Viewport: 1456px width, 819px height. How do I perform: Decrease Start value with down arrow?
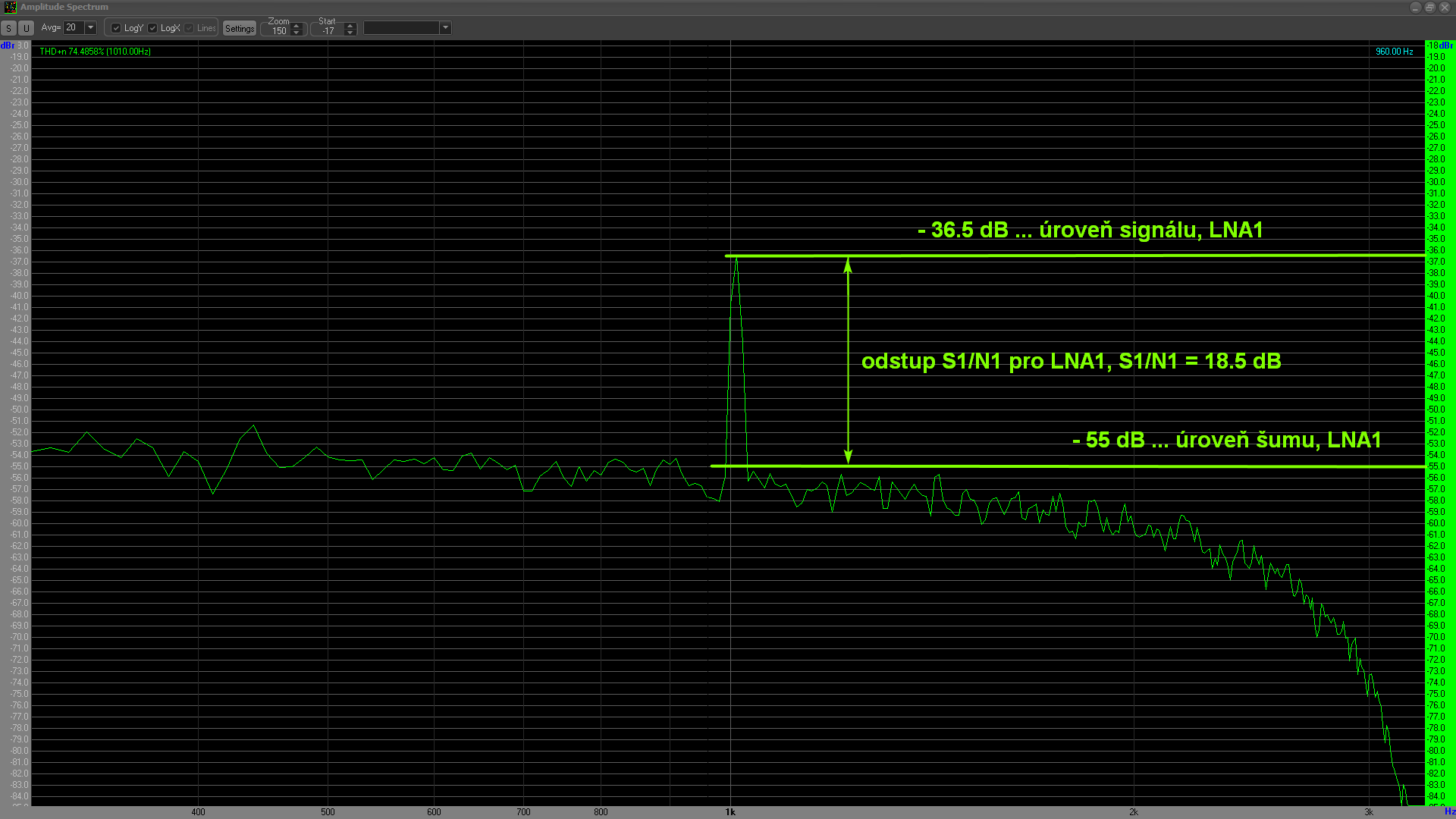click(350, 33)
